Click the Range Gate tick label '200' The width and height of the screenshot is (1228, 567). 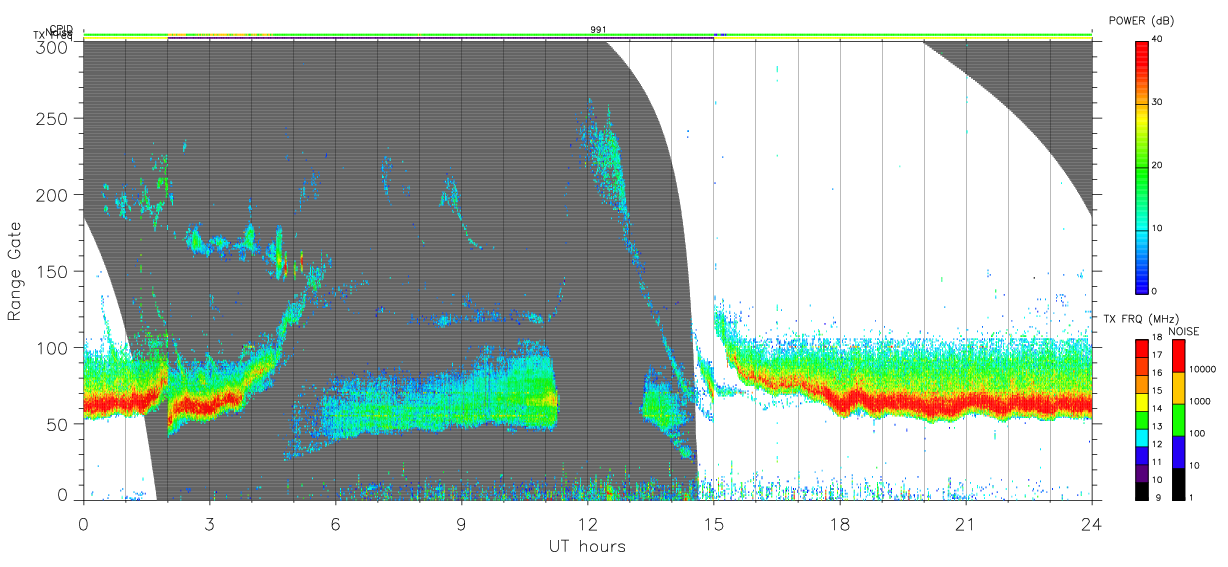coord(54,195)
